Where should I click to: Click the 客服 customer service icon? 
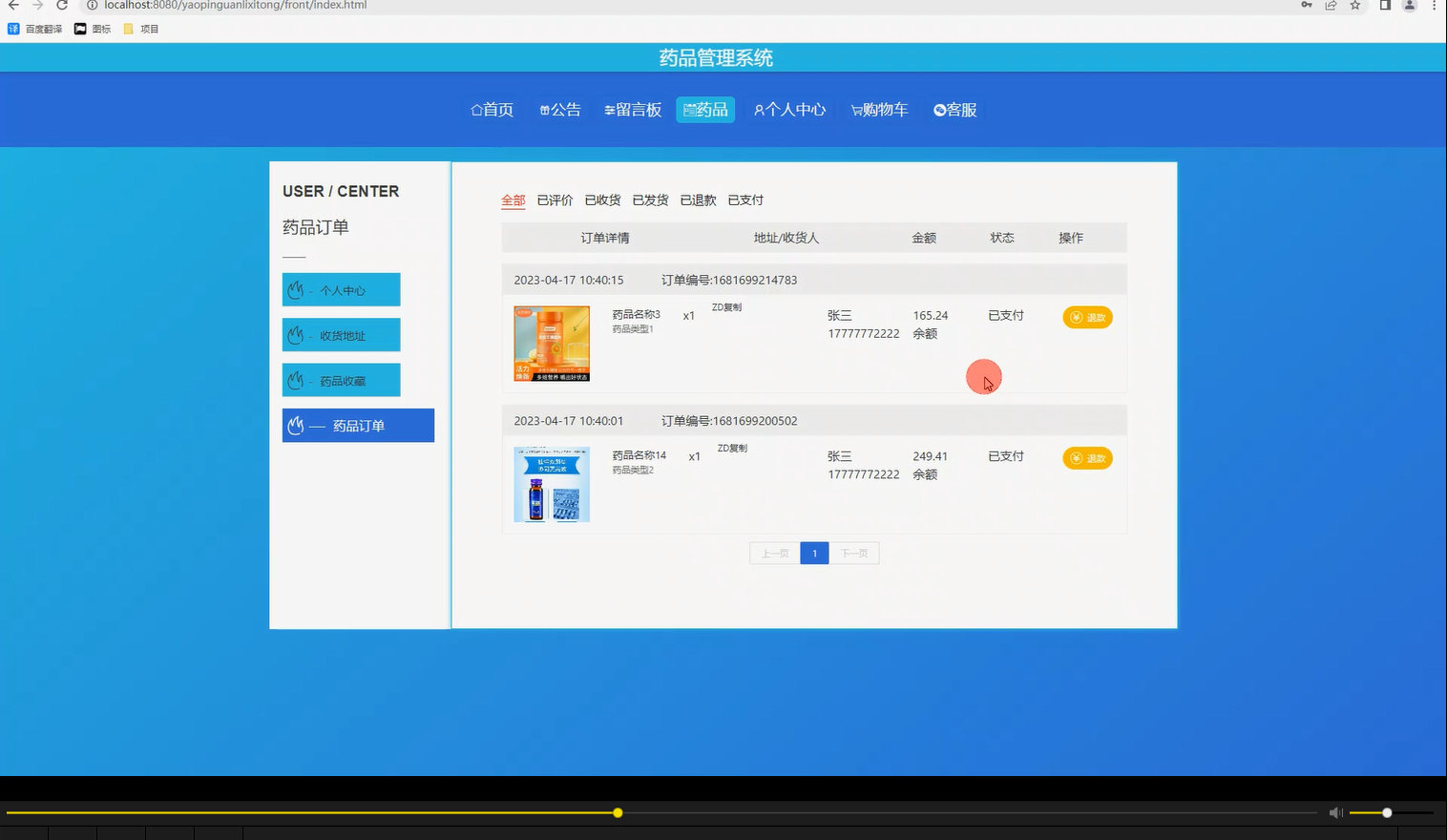click(x=939, y=109)
